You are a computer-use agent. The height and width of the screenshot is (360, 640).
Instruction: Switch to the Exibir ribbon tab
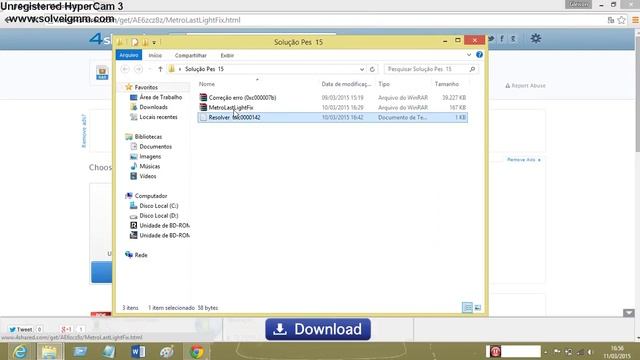(227, 56)
